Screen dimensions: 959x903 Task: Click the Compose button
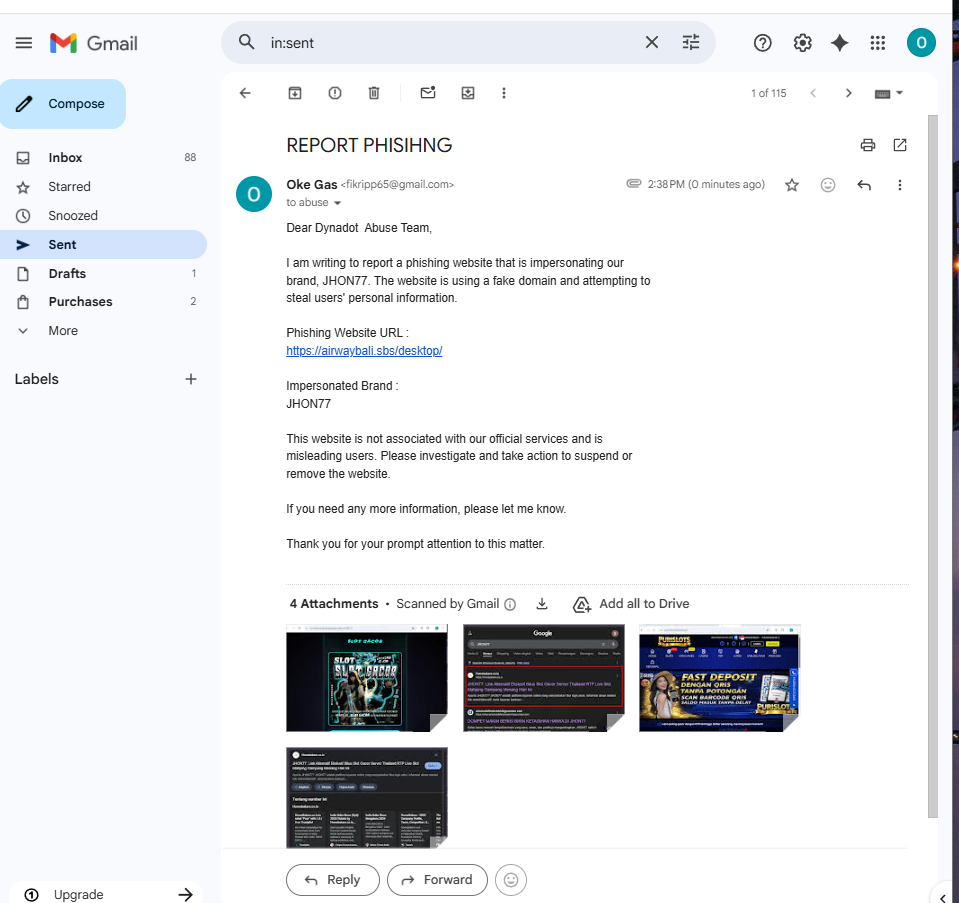coord(63,104)
